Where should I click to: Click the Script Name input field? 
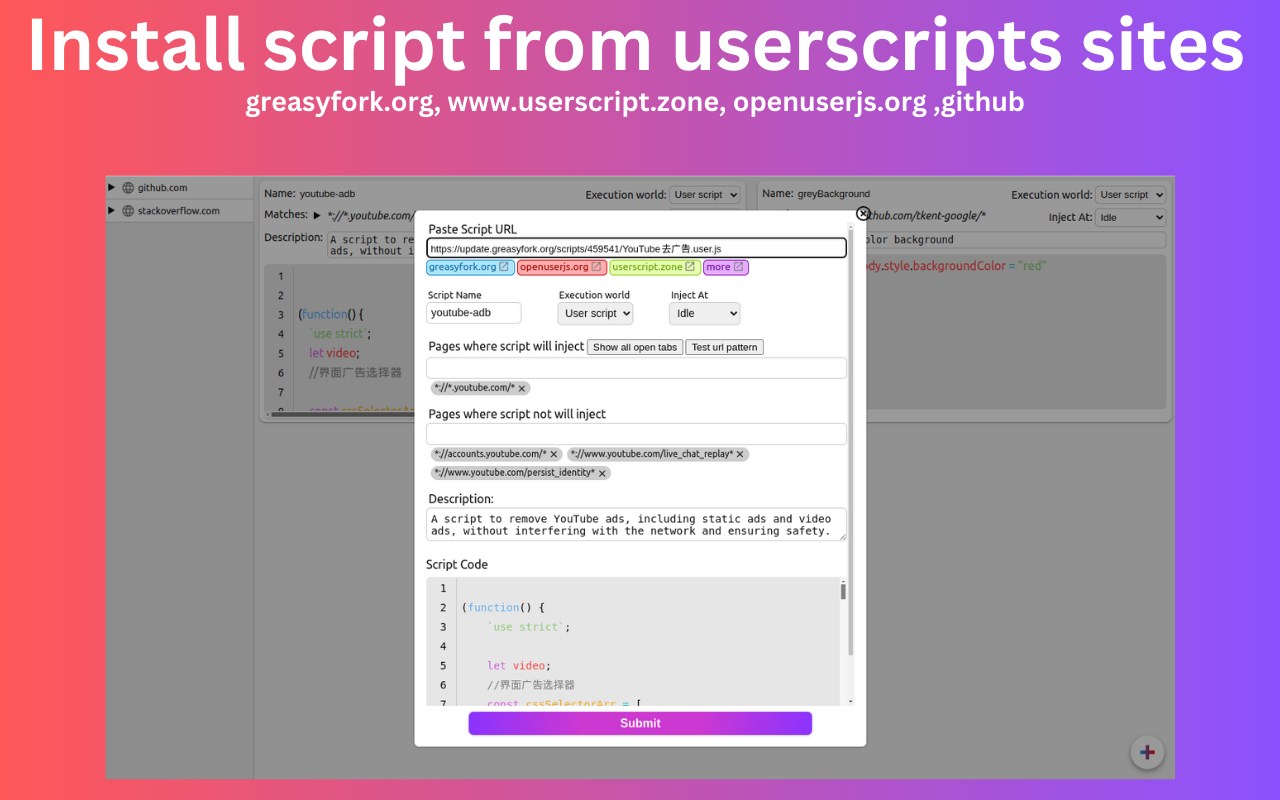474,313
